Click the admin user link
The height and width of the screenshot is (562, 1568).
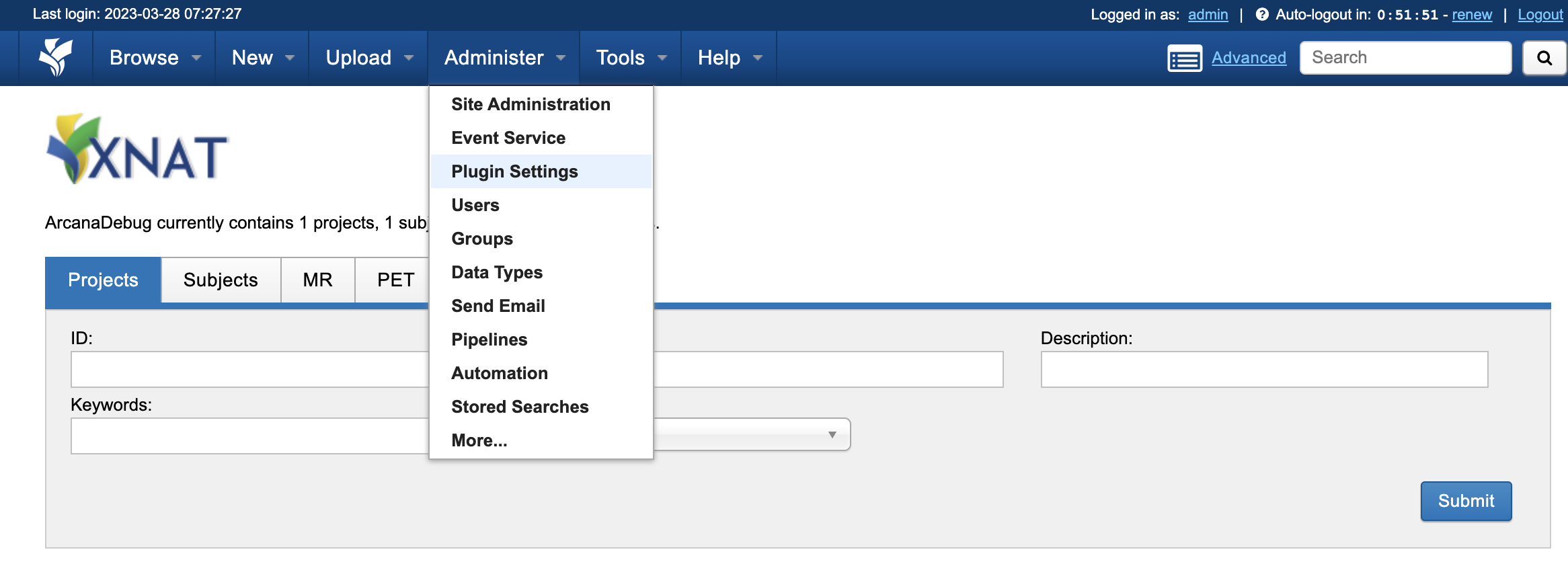pos(1208,14)
